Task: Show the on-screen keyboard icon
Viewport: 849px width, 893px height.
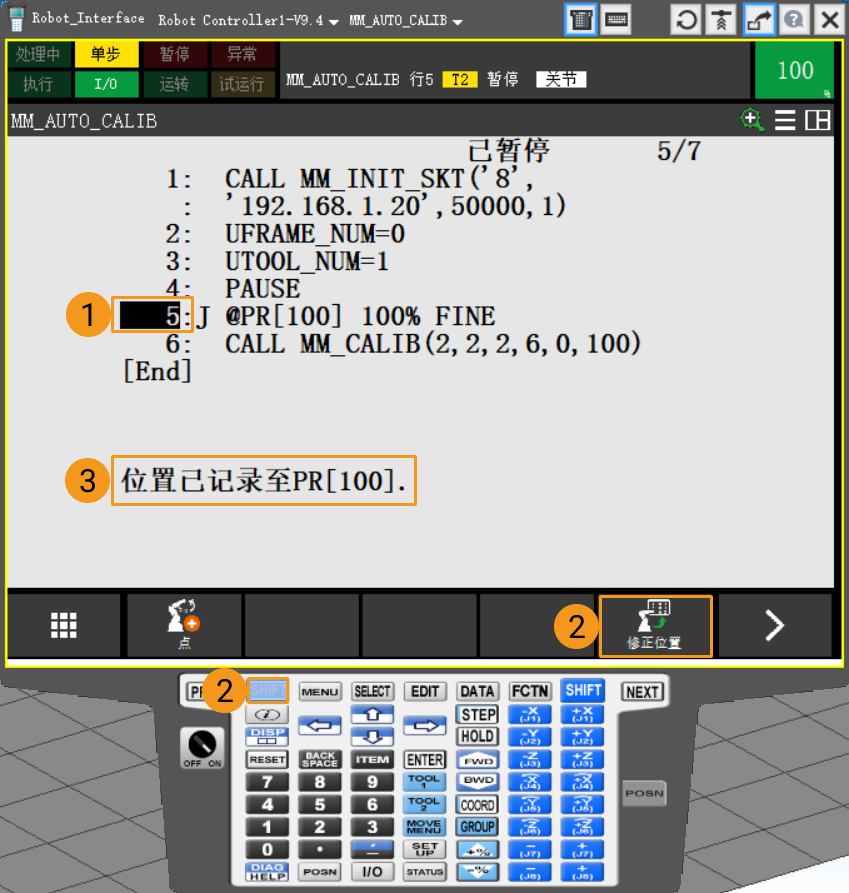Action: (x=614, y=20)
